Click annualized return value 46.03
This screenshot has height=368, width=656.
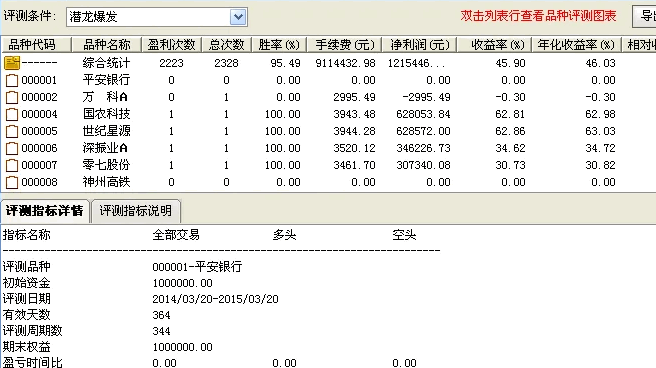click(600, 63)
